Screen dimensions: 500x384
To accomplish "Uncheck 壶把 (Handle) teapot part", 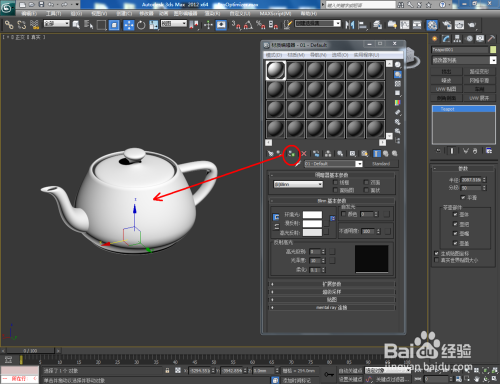I will pos(455,224).
